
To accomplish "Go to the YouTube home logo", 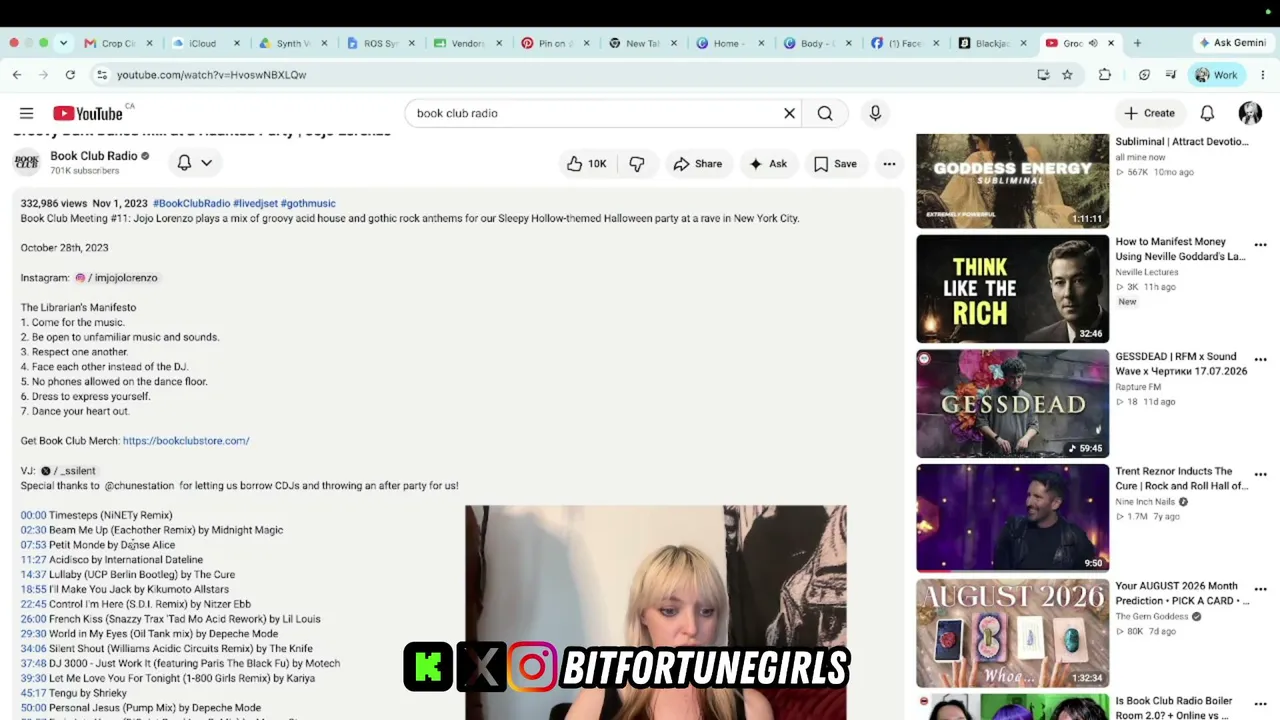I will coord(88,113).
